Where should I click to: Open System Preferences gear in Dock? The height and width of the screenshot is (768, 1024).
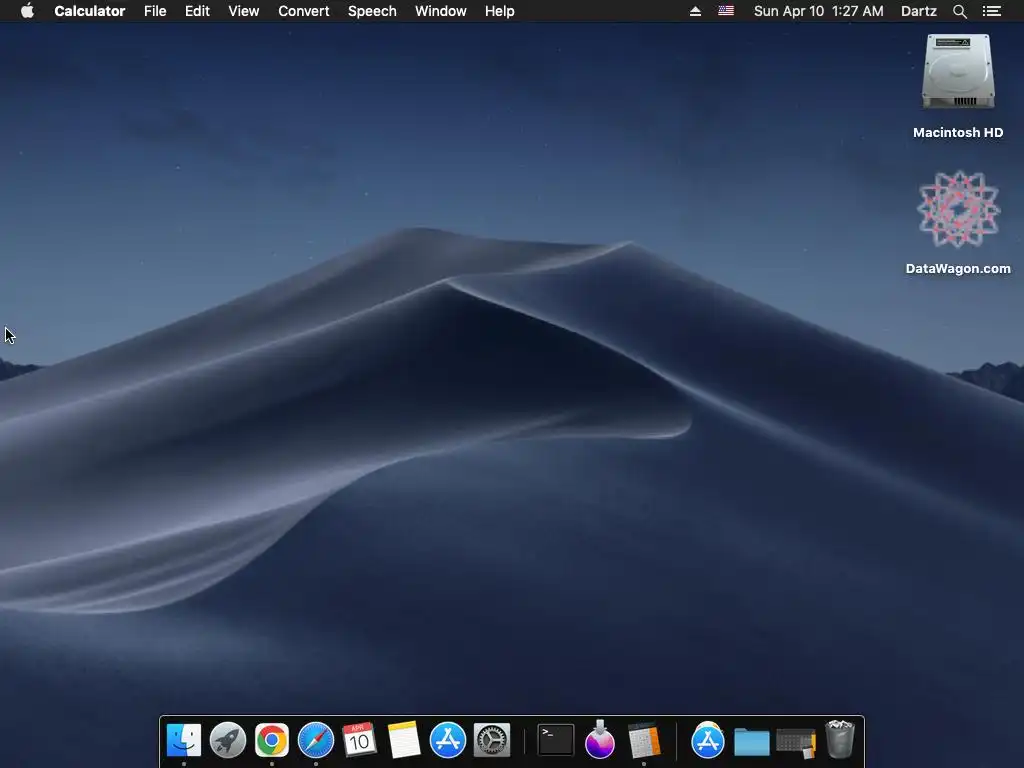(x=492, y=741)
